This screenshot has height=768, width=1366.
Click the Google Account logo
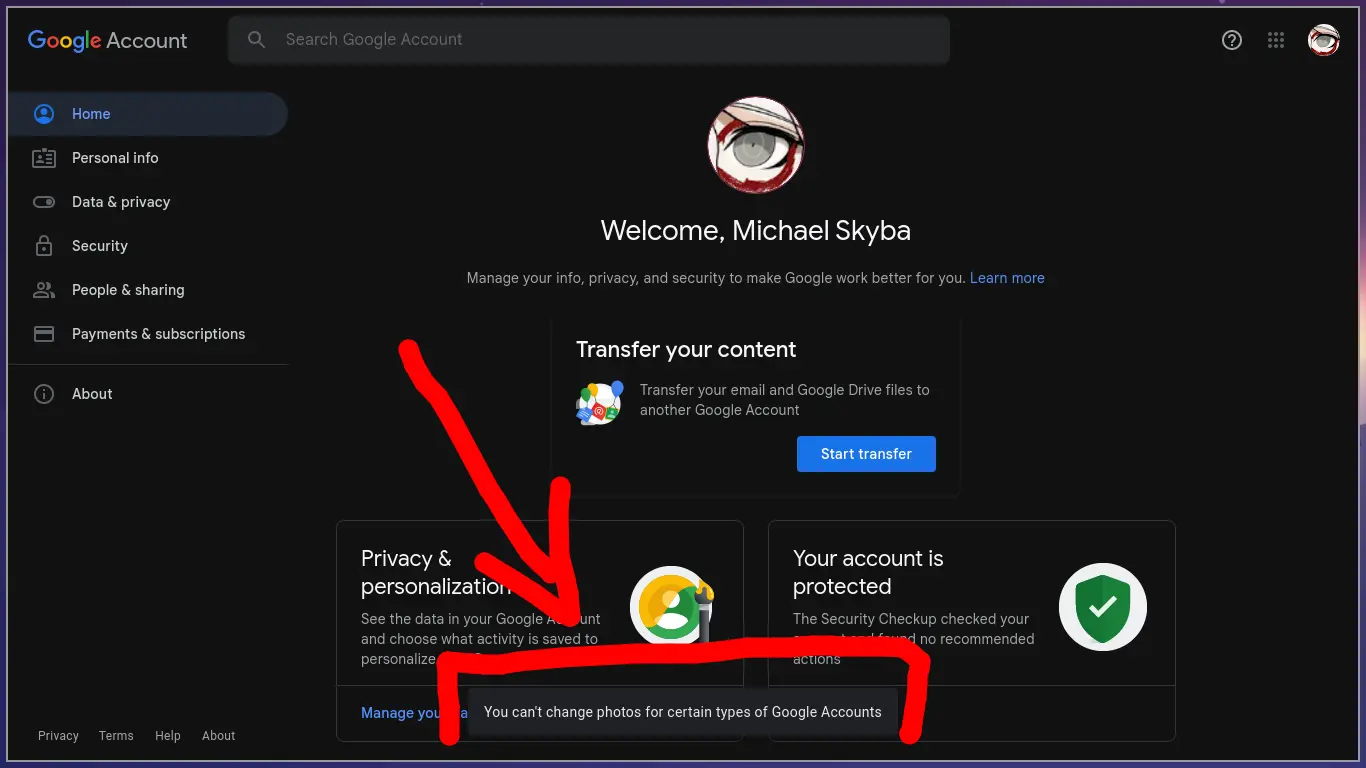[107, 40]
